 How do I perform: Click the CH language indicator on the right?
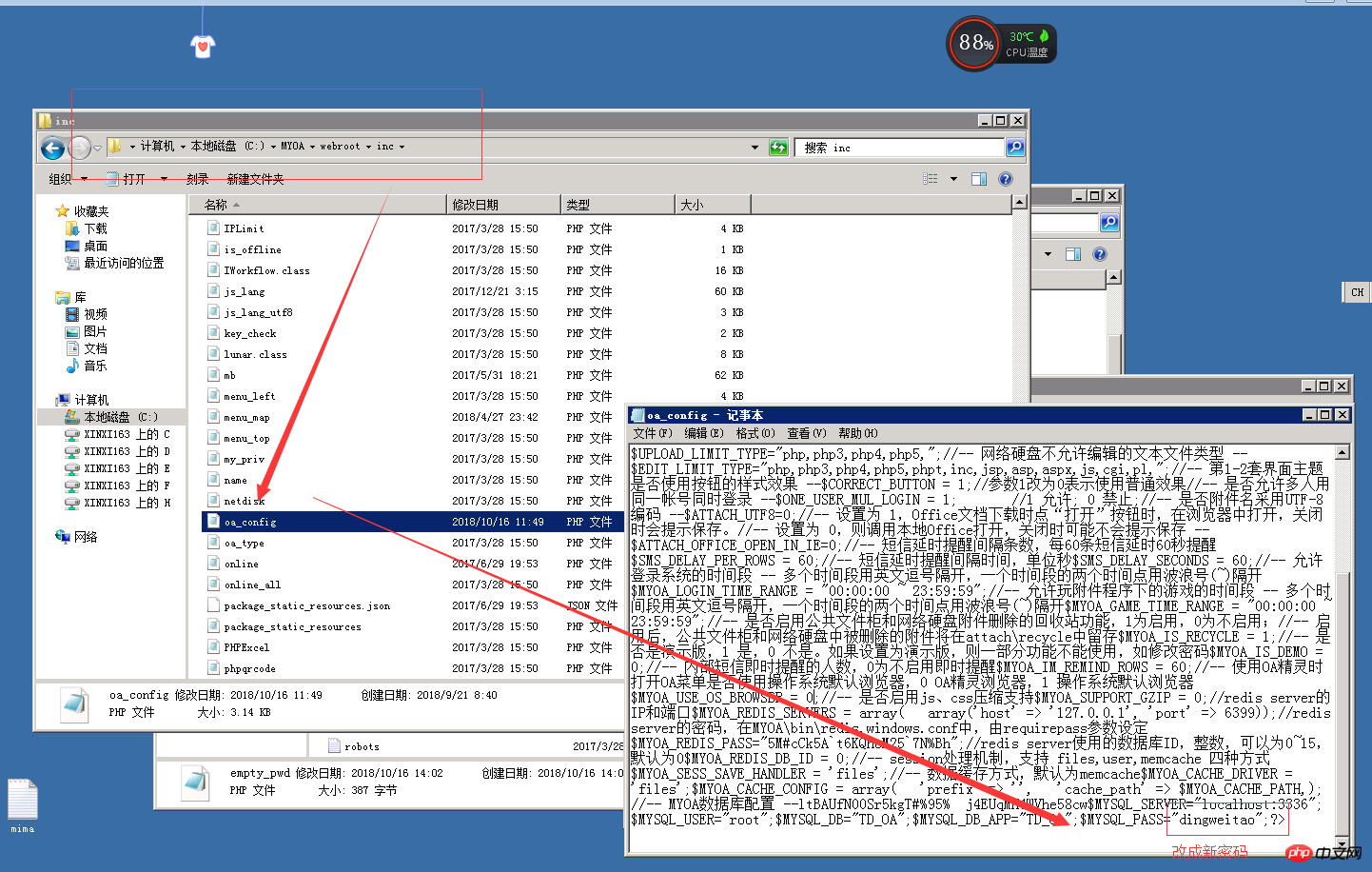tap(1357, 292)
